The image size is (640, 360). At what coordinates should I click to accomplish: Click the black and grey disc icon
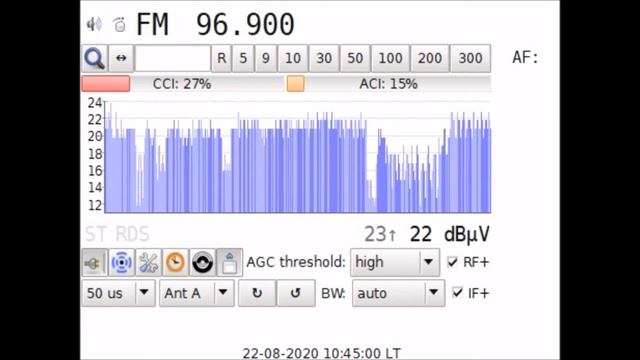click(x=202, y=262)
